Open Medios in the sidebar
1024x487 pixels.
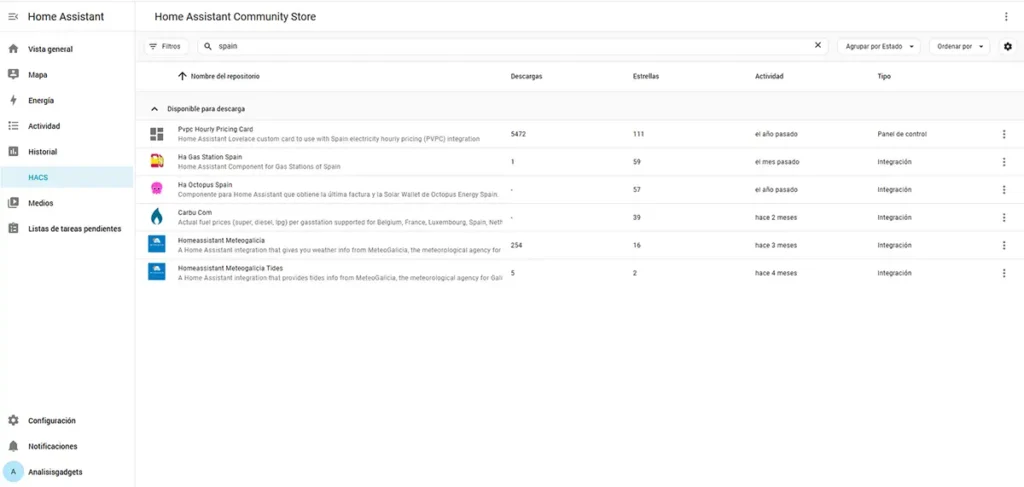tap(67, 203)
